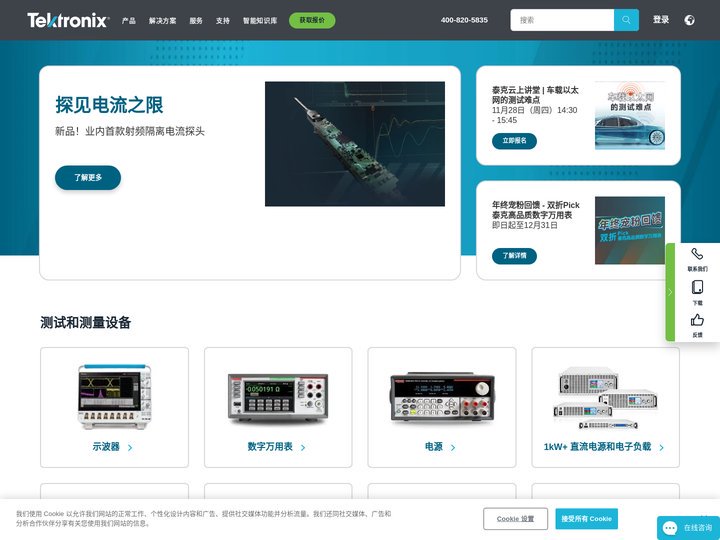720x540 pixels.
Task: Click the search magnifier button
Action: (x=626, y=20)
